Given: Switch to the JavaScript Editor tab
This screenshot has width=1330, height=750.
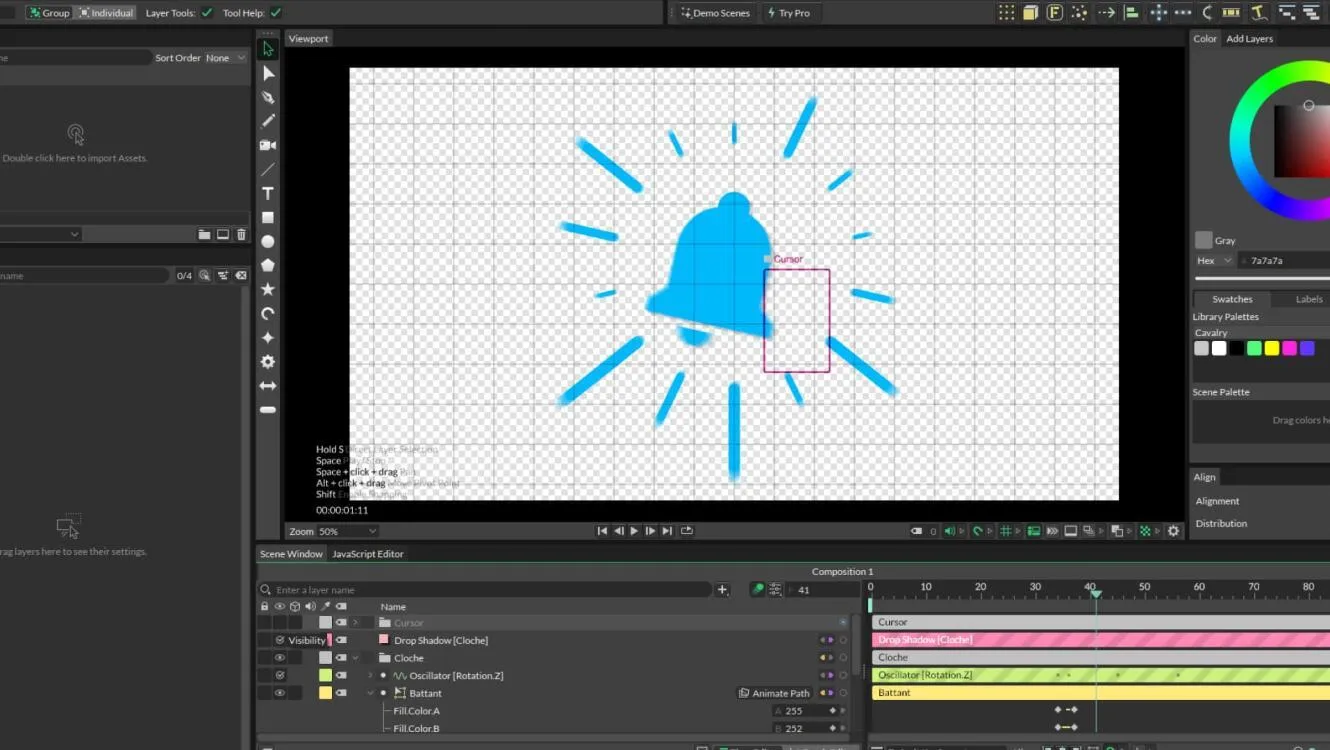Looking at the screenshot, I should point(368,554).
